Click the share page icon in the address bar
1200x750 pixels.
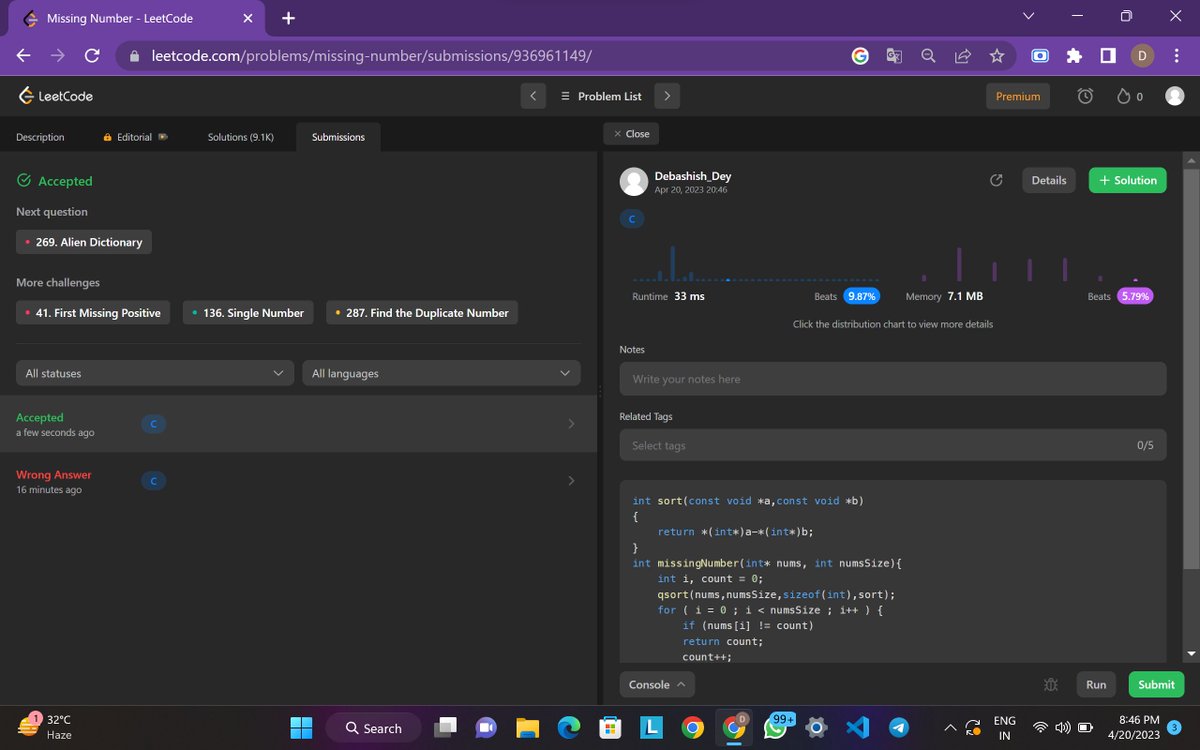click(x=962, y=56)
